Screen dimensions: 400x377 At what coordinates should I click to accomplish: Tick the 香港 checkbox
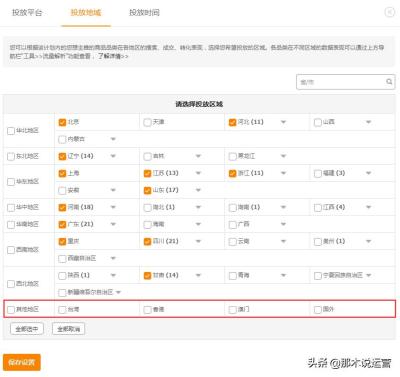click(147, 310)
